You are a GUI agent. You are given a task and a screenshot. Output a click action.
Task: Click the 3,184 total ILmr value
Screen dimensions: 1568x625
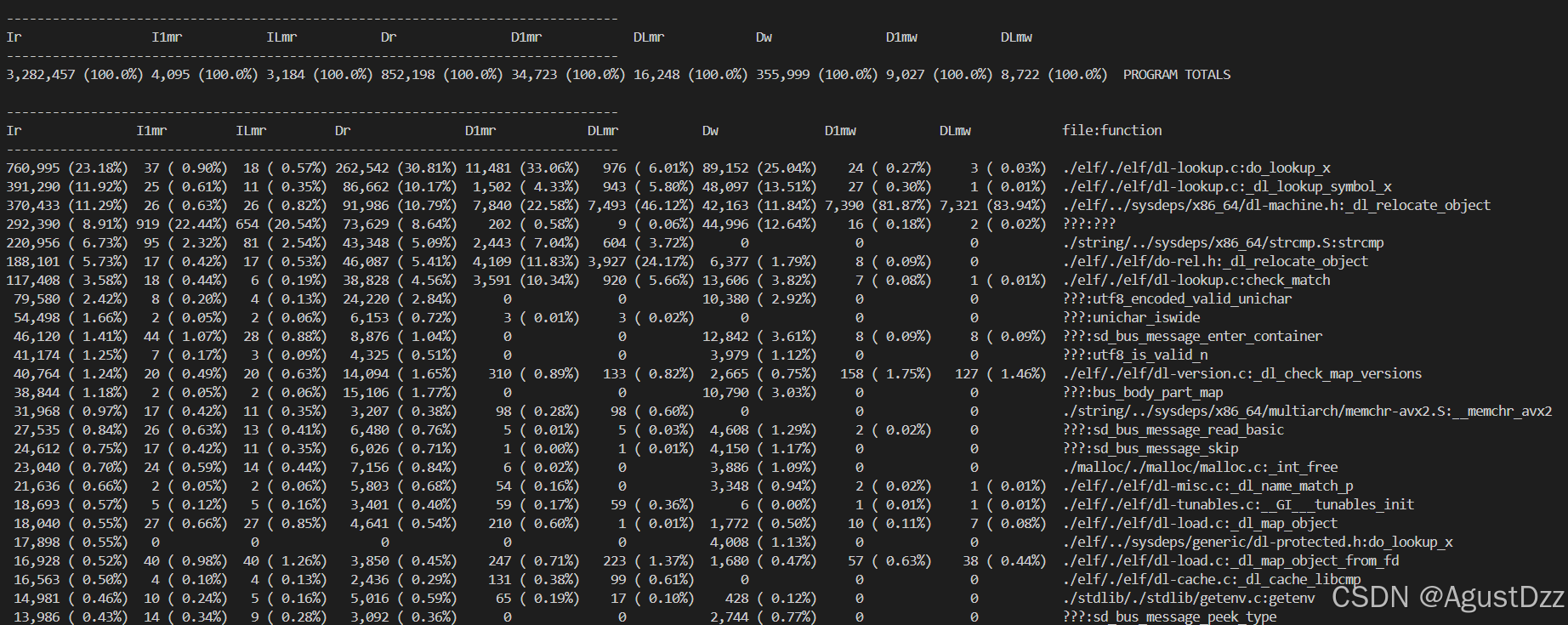[285, 75]
